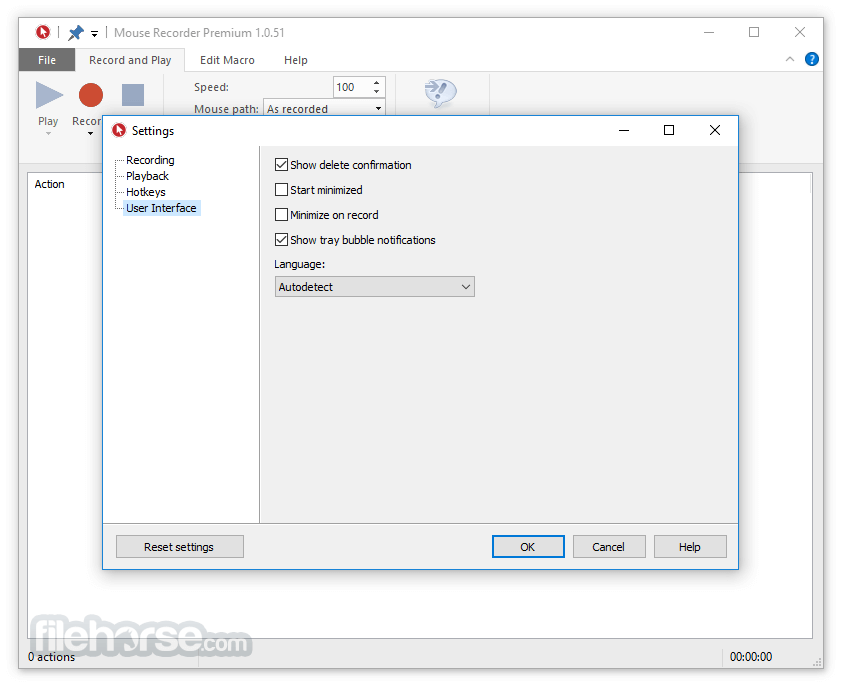Click Cancel in Settings dialog
The height and width of the screenshot is (687, 841).
tap(609, 546)
